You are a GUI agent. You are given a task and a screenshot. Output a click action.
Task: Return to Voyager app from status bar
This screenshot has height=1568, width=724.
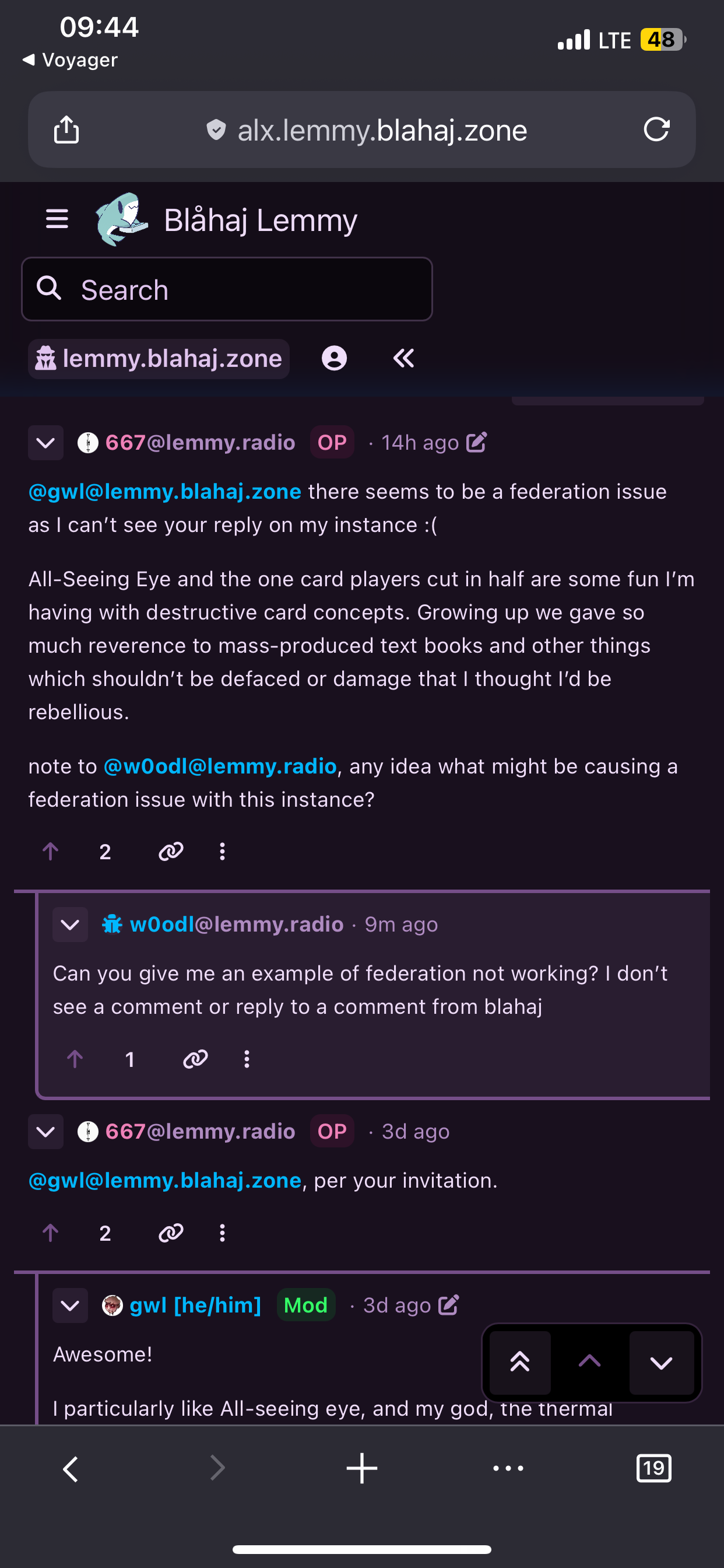70,60
